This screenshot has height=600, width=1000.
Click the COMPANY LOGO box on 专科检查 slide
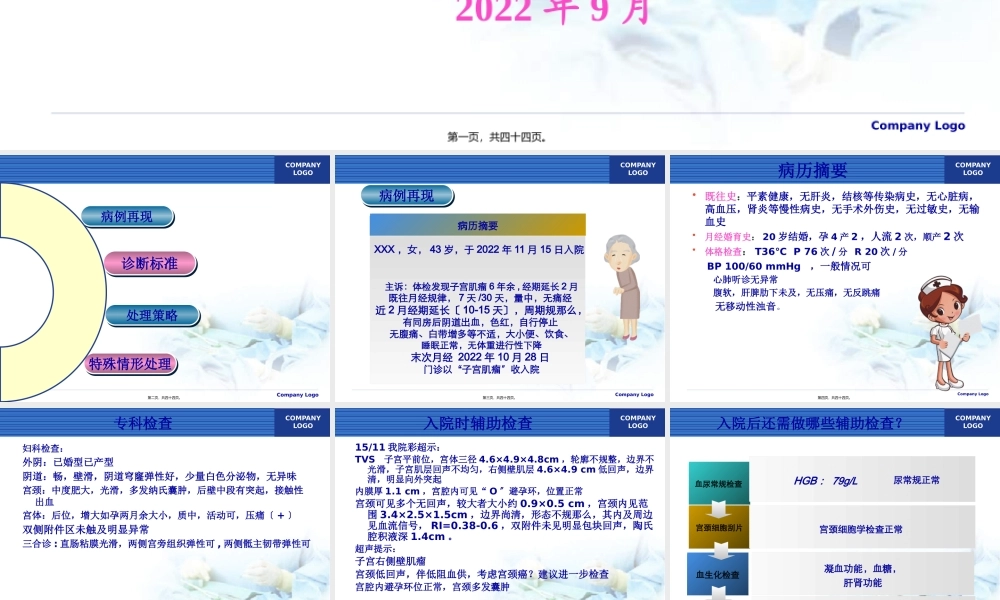(303, 423)
